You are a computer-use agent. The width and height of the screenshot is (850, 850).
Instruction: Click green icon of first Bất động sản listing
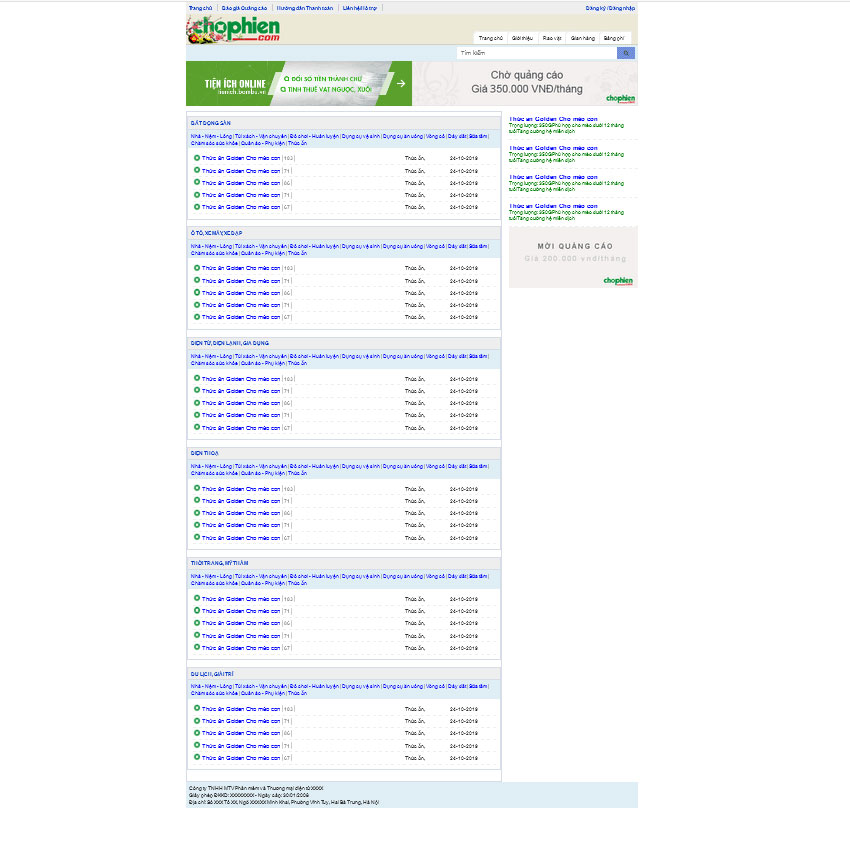click(x=197, y=158)
